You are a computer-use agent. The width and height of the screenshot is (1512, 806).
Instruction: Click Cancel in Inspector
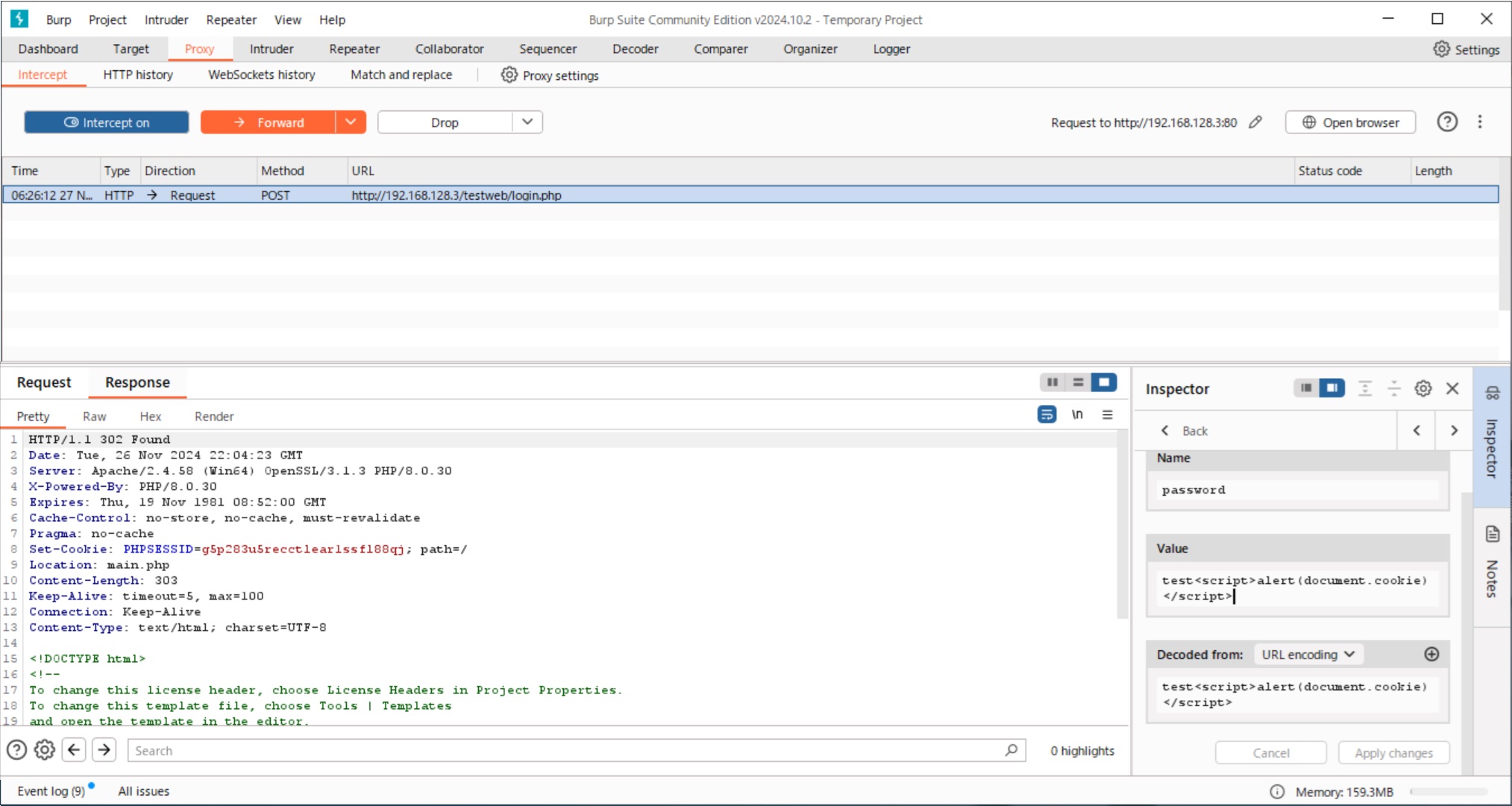[1271, 753]
